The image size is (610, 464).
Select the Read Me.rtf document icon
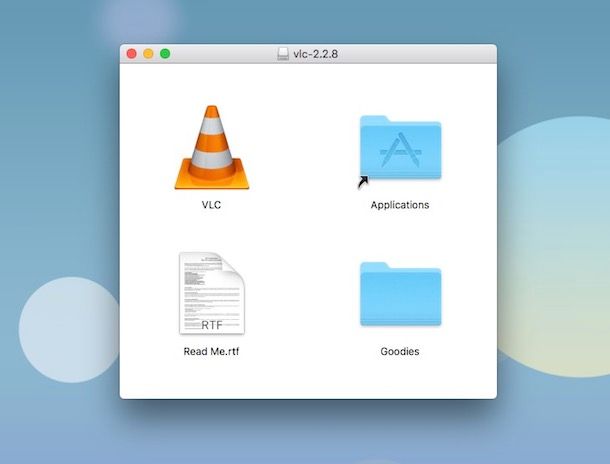[x=212, y=293]
